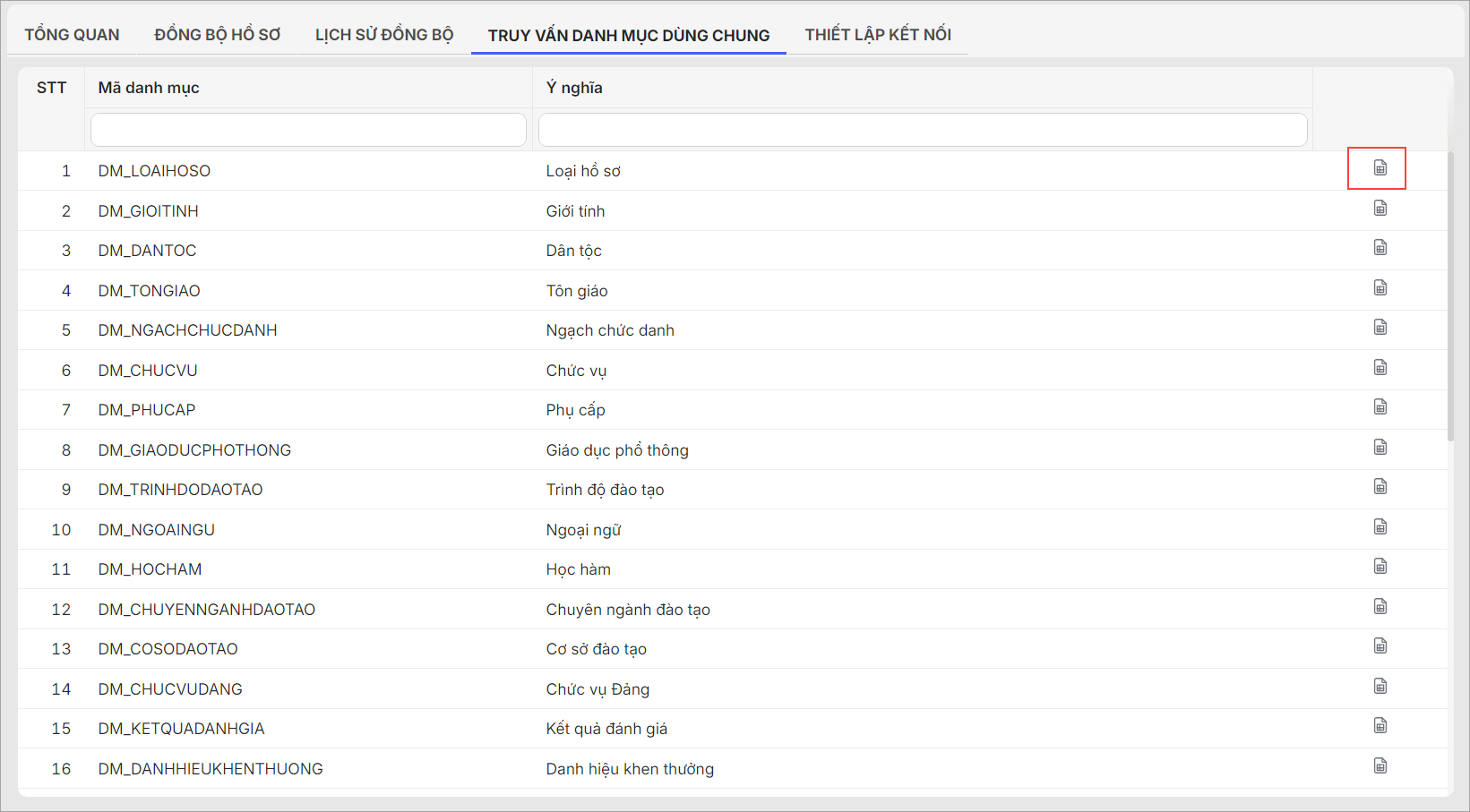This screenshot has width=1470, height=812.
Task: Click view icon for Ngạch chức danh
Action: (x=1380, y=328)
